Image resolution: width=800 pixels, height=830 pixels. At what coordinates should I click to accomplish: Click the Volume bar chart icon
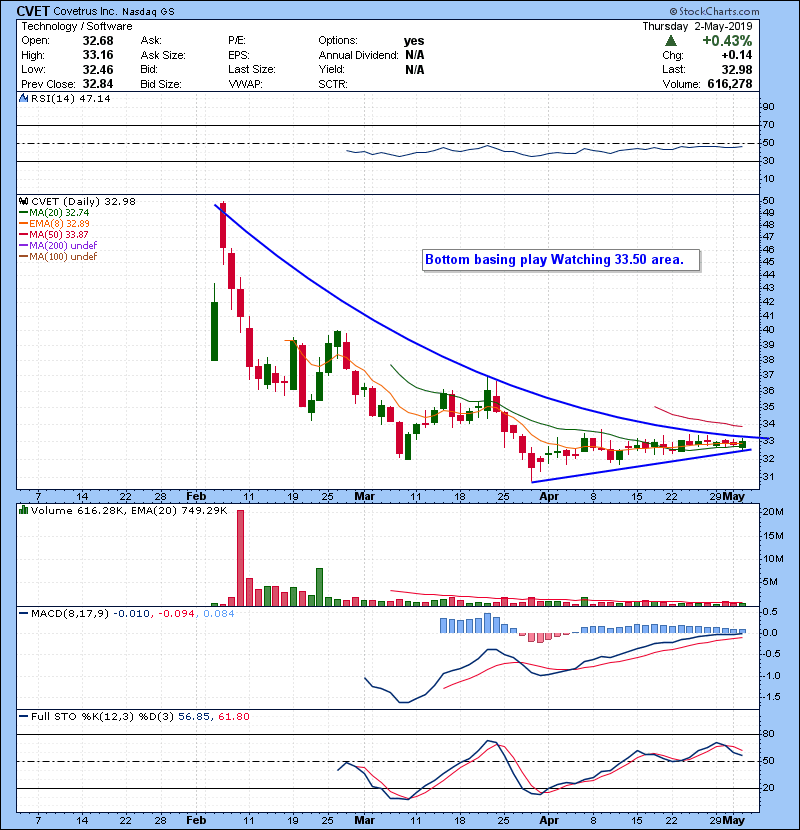[x=24, y=510]
